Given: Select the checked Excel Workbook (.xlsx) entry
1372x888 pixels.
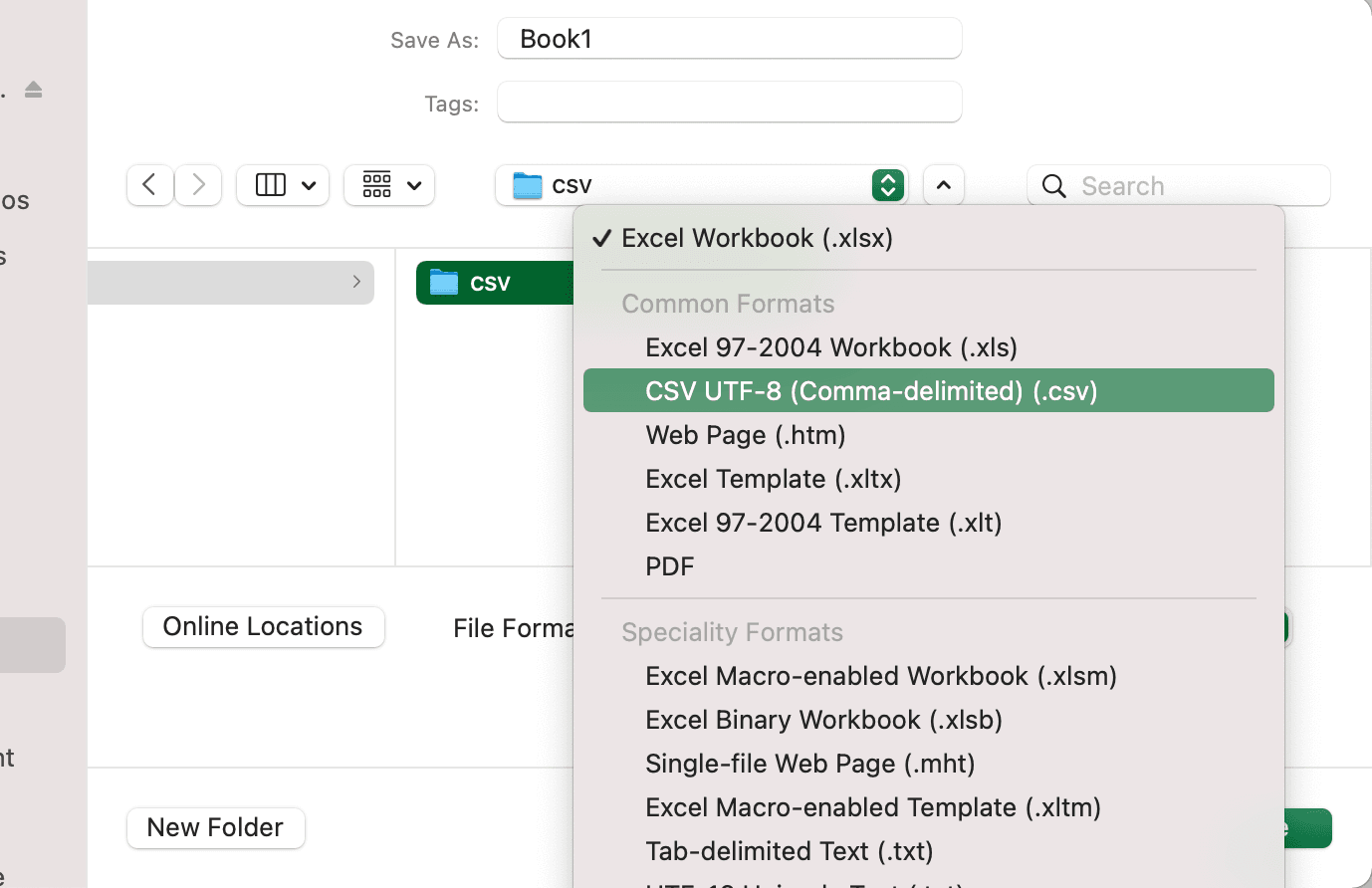Looking at the screenshot, I should tap(758, 238).
